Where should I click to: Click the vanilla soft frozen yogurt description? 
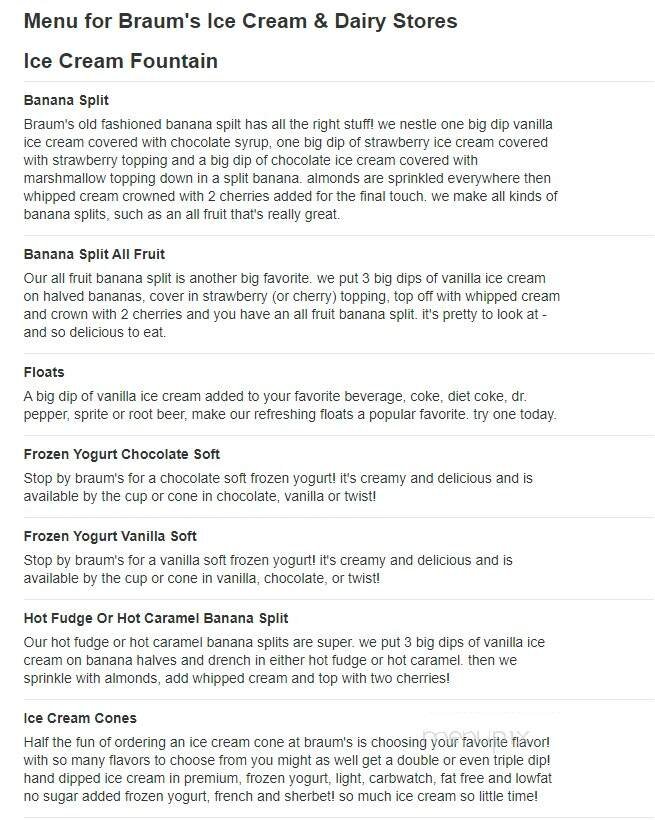(x=270, y=569)
